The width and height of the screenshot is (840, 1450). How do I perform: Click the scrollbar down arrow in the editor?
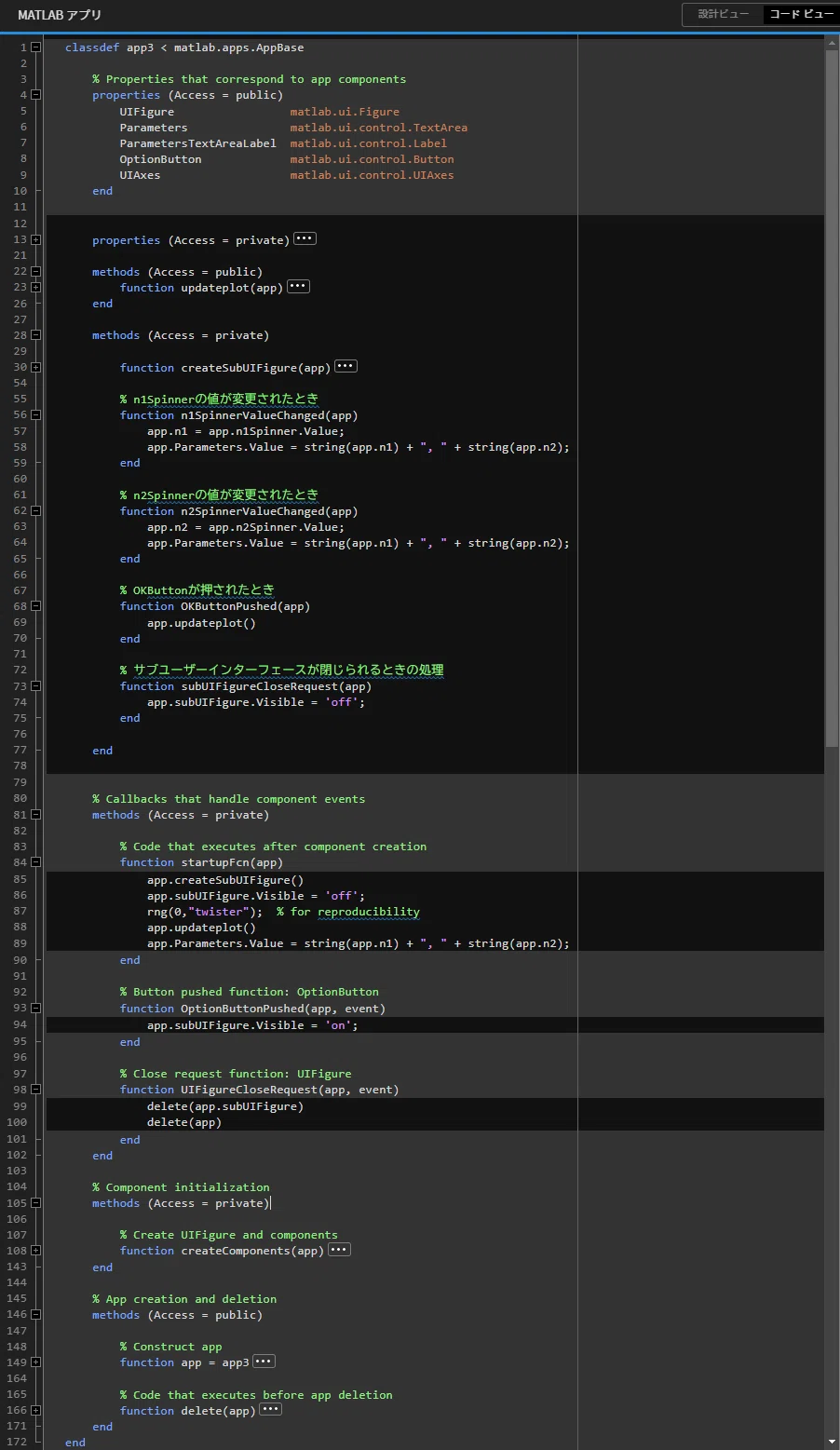[x=832, y=1442]
